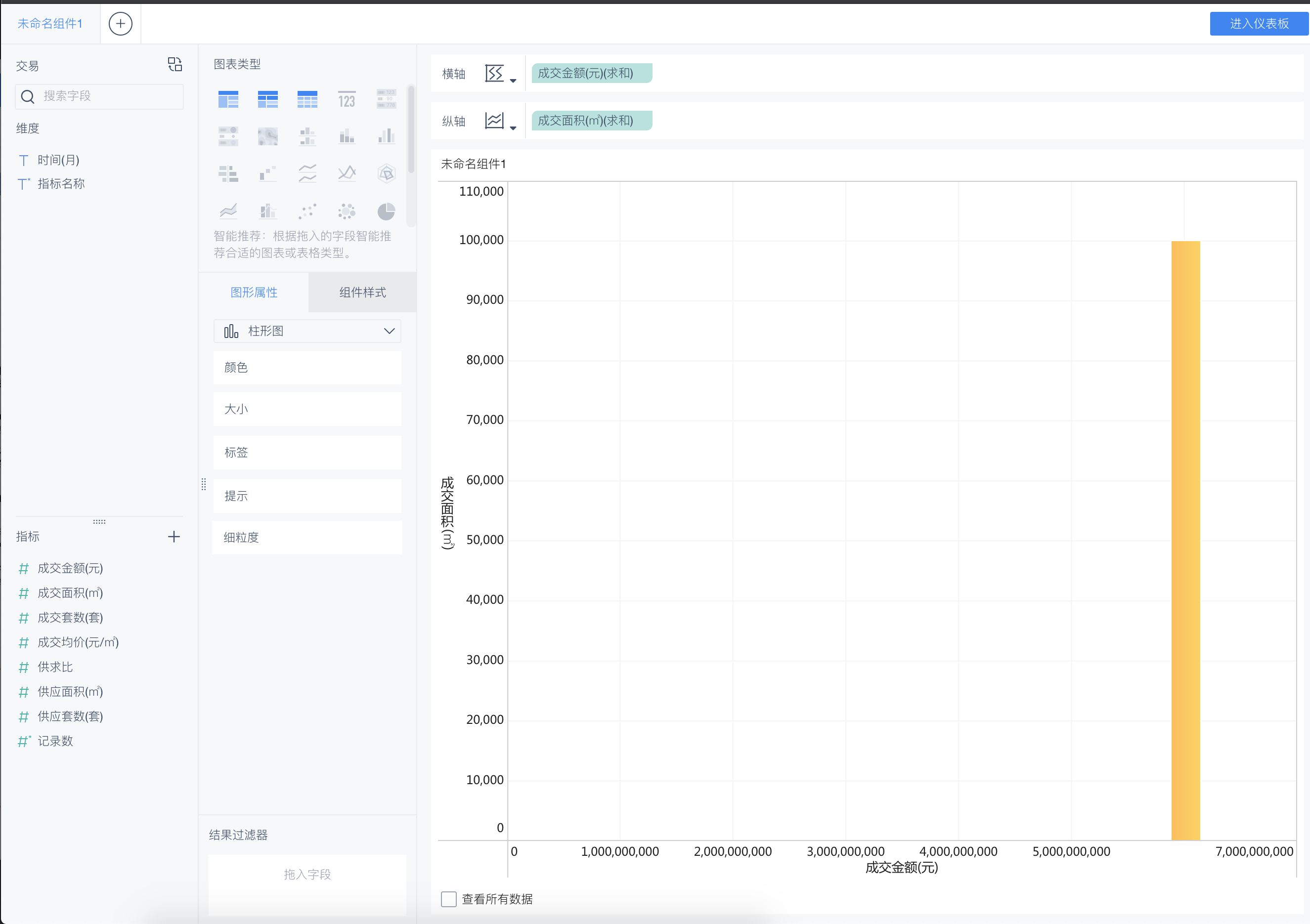Expand the 纵轴 axis options arrow
Image resolution: width=1310 pixels, height=924 pixels.
coord(513,128)
